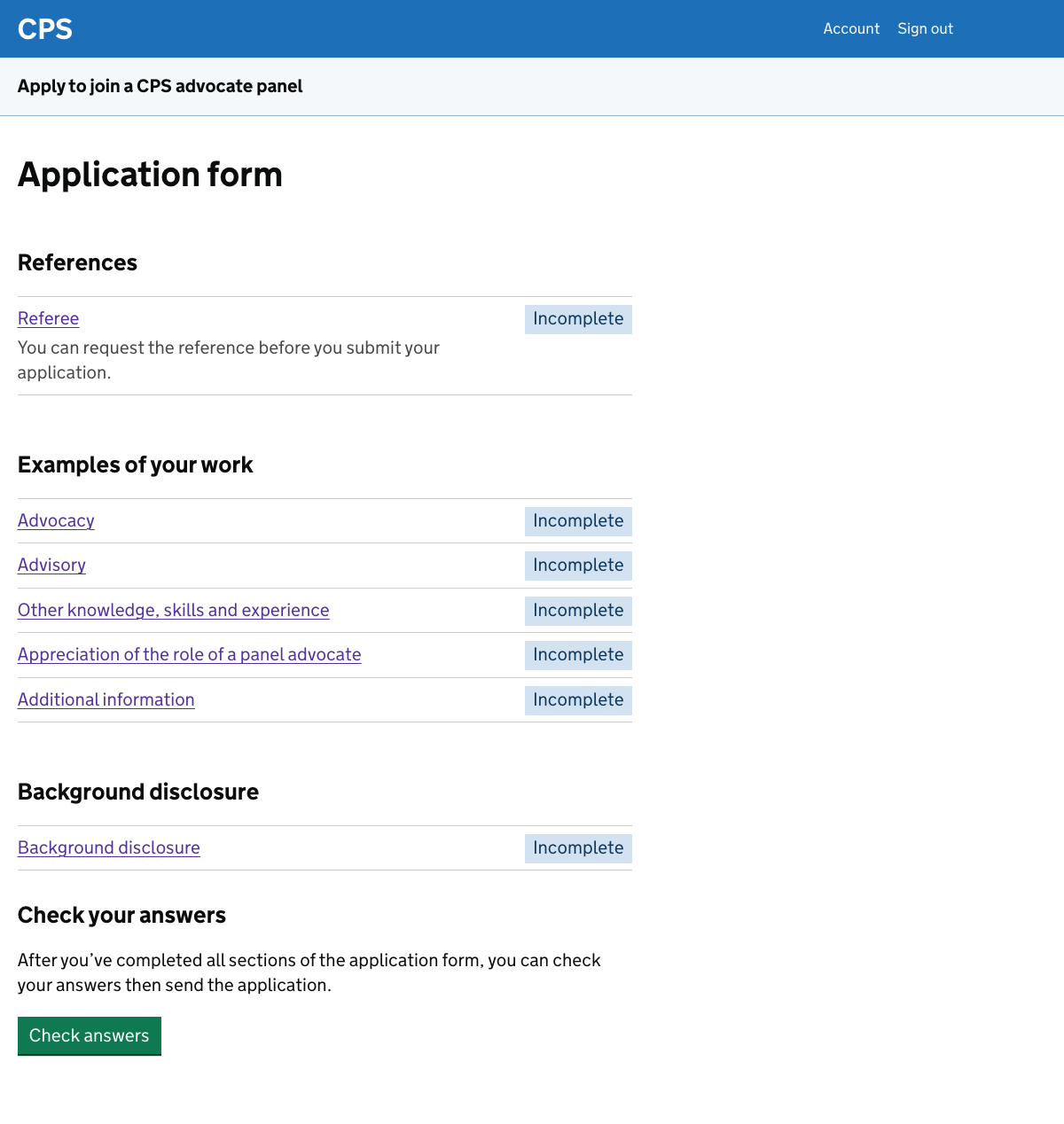The height and width of the screenshot is (1124, 1064).
Task: Click the CPS logo in the header
Action: click(44, 28)
